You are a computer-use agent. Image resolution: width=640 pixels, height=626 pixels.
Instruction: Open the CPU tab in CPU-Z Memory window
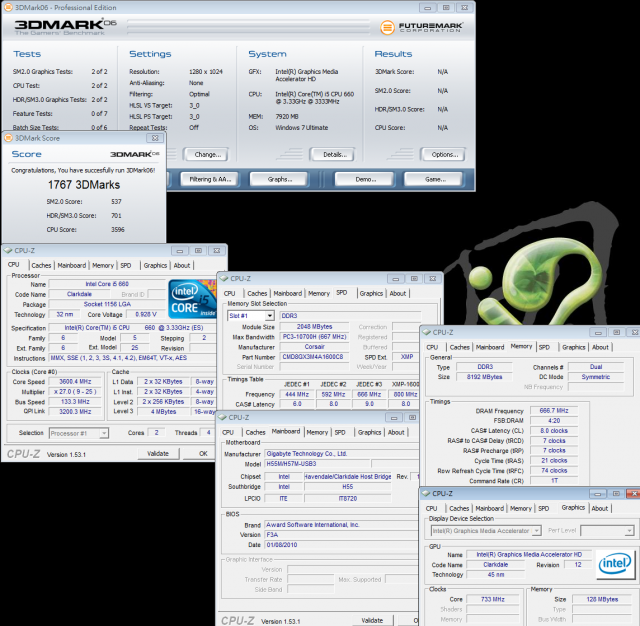(432, 347)
